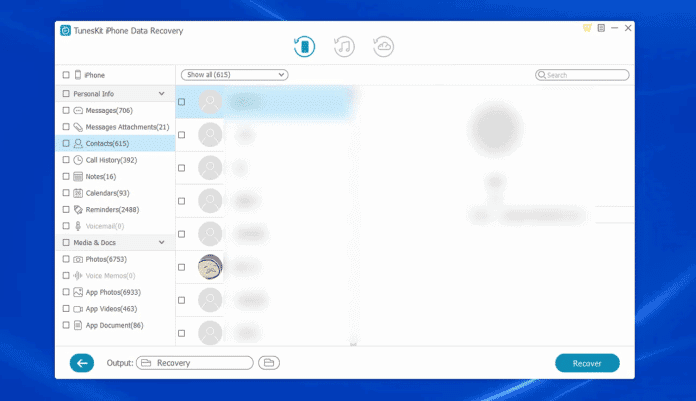Select Recover from iTunes backup icon

(344, 46)
